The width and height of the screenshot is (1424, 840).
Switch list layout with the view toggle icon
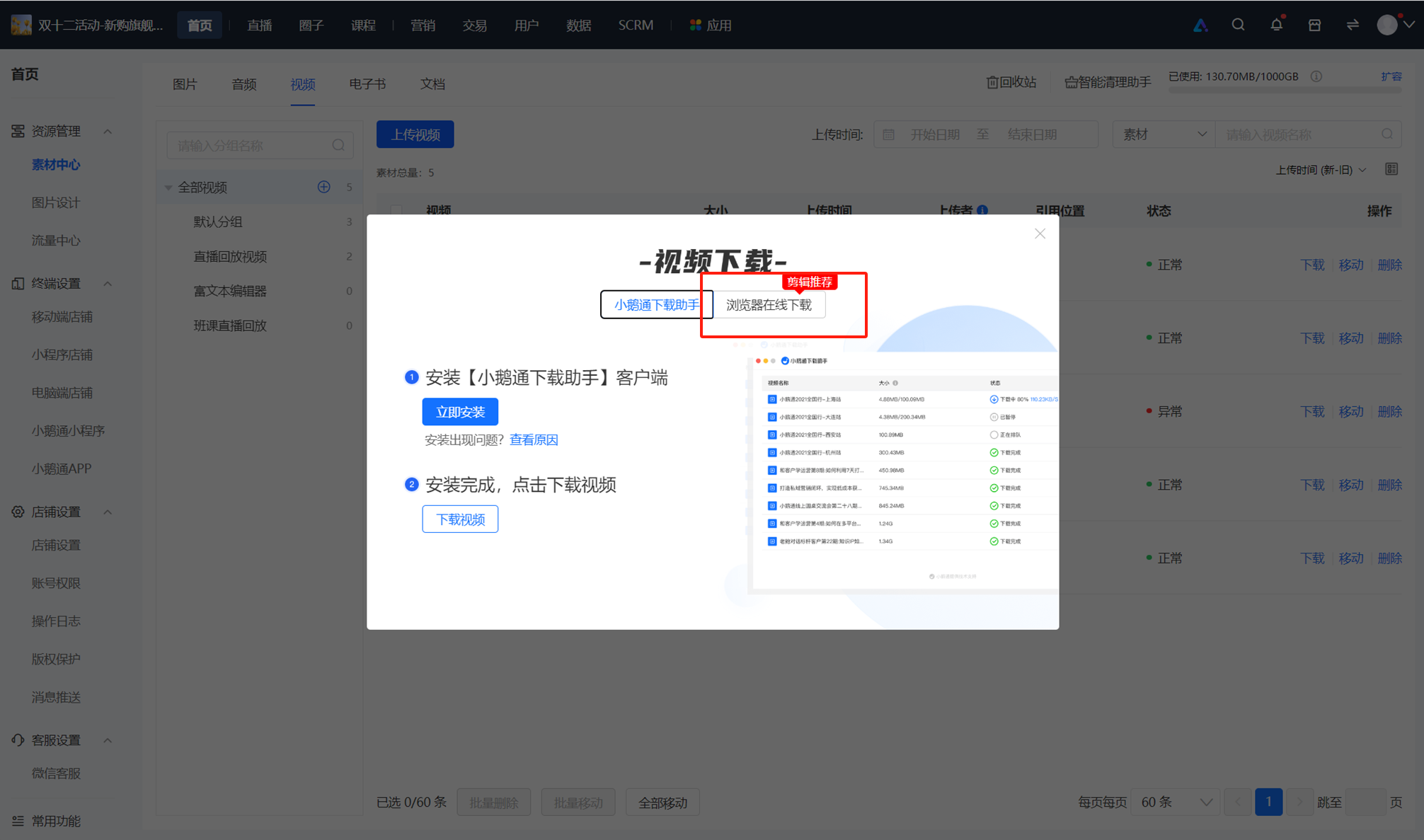click(1391, 169)
